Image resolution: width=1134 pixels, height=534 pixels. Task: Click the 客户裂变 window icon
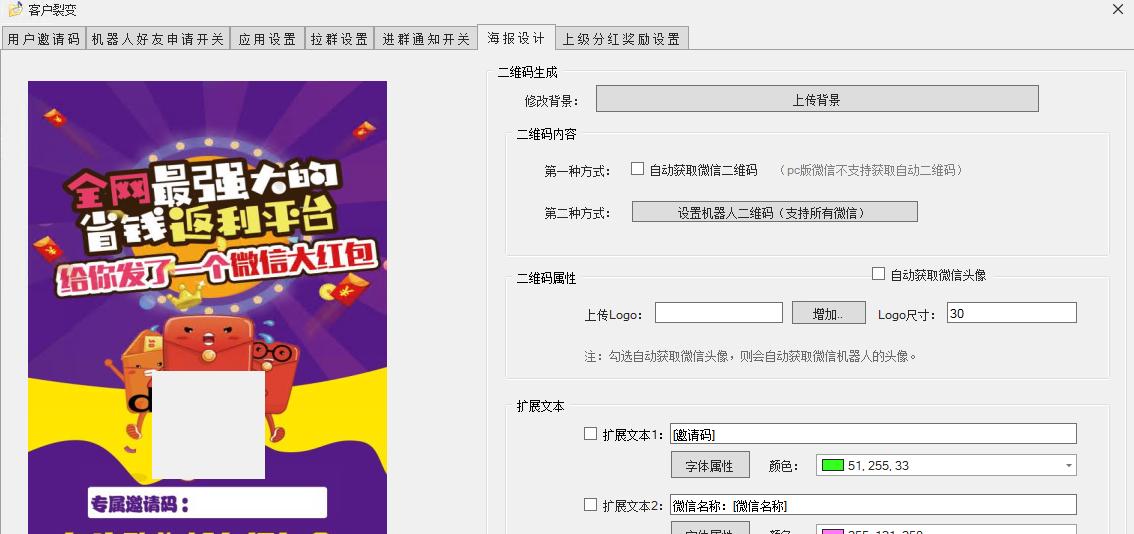click(x=15, y=9)
